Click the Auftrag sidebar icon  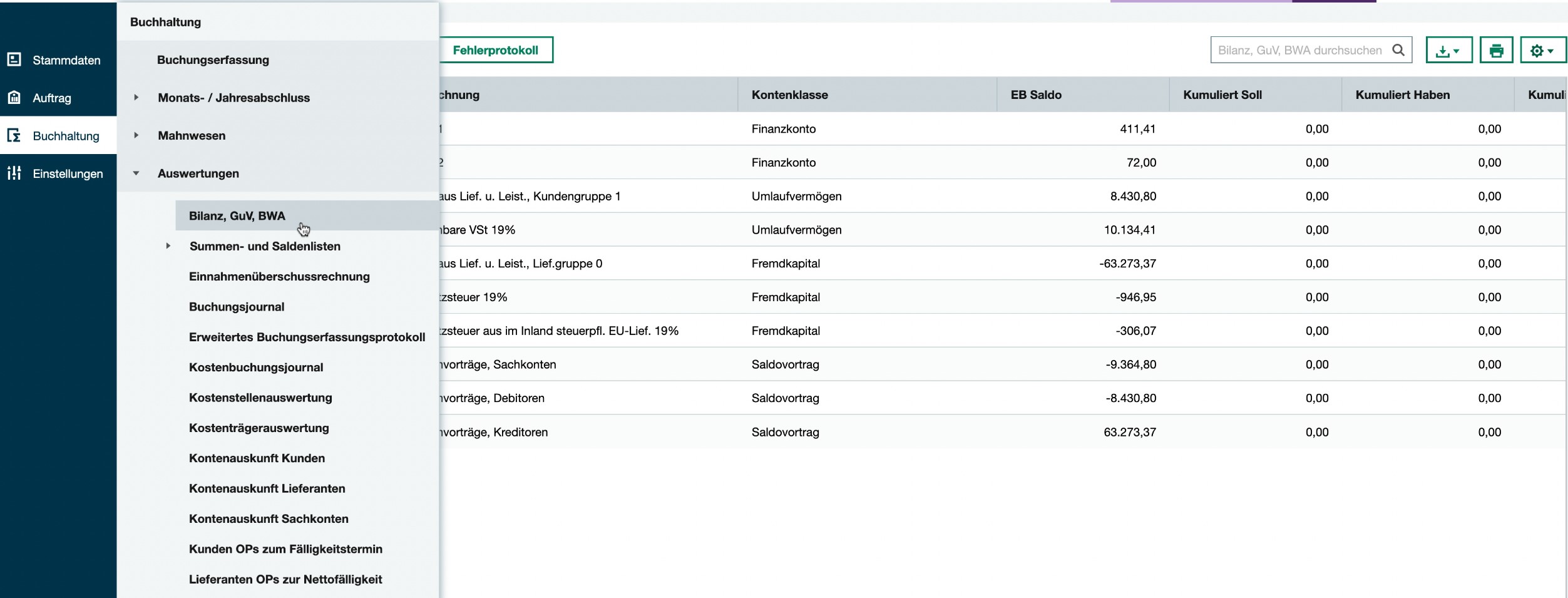(x=14, y=98)
